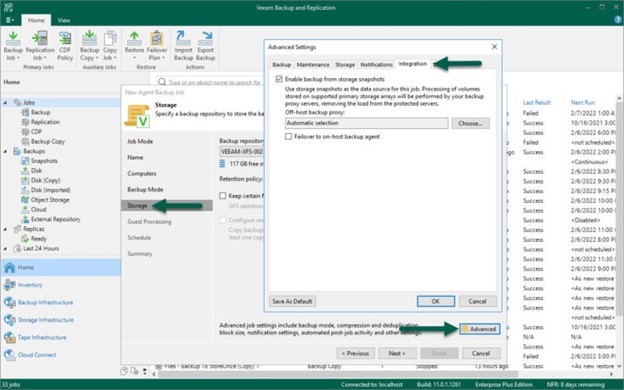
Task: Select the Job Mode wizard step
Action: 140,141
